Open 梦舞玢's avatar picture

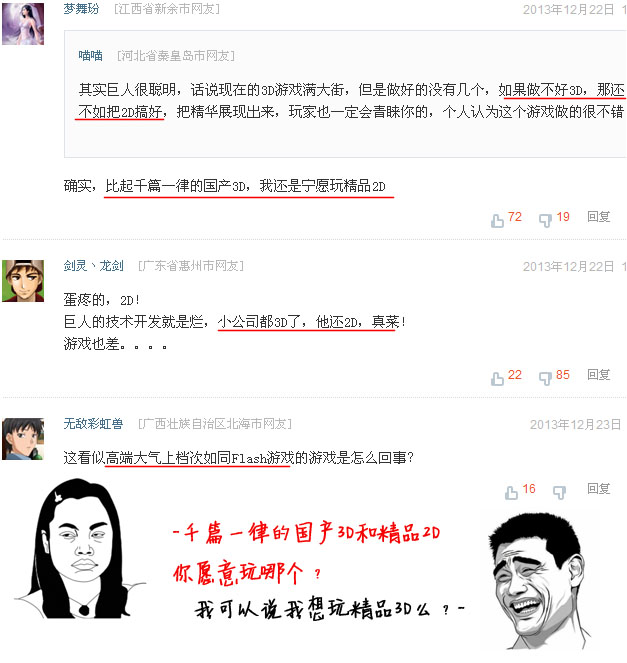(23, 24)
